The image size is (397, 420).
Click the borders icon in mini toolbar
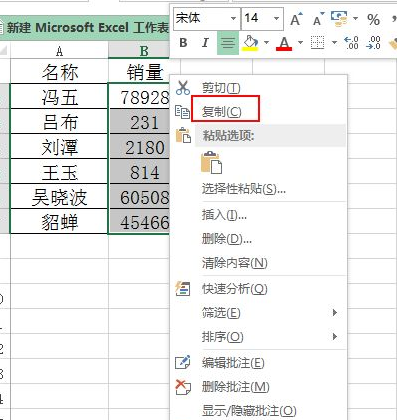pyautogui.click(x=317, y=43)
